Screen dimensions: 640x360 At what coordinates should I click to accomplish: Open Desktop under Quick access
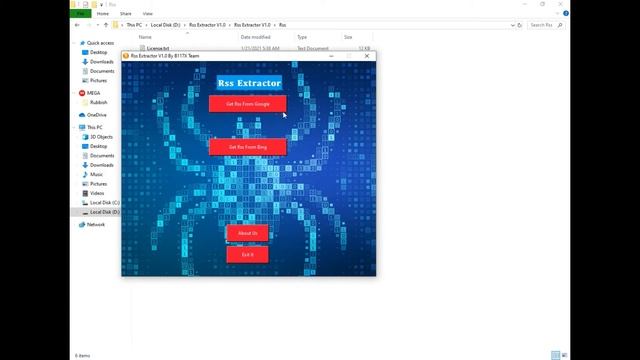98,52
